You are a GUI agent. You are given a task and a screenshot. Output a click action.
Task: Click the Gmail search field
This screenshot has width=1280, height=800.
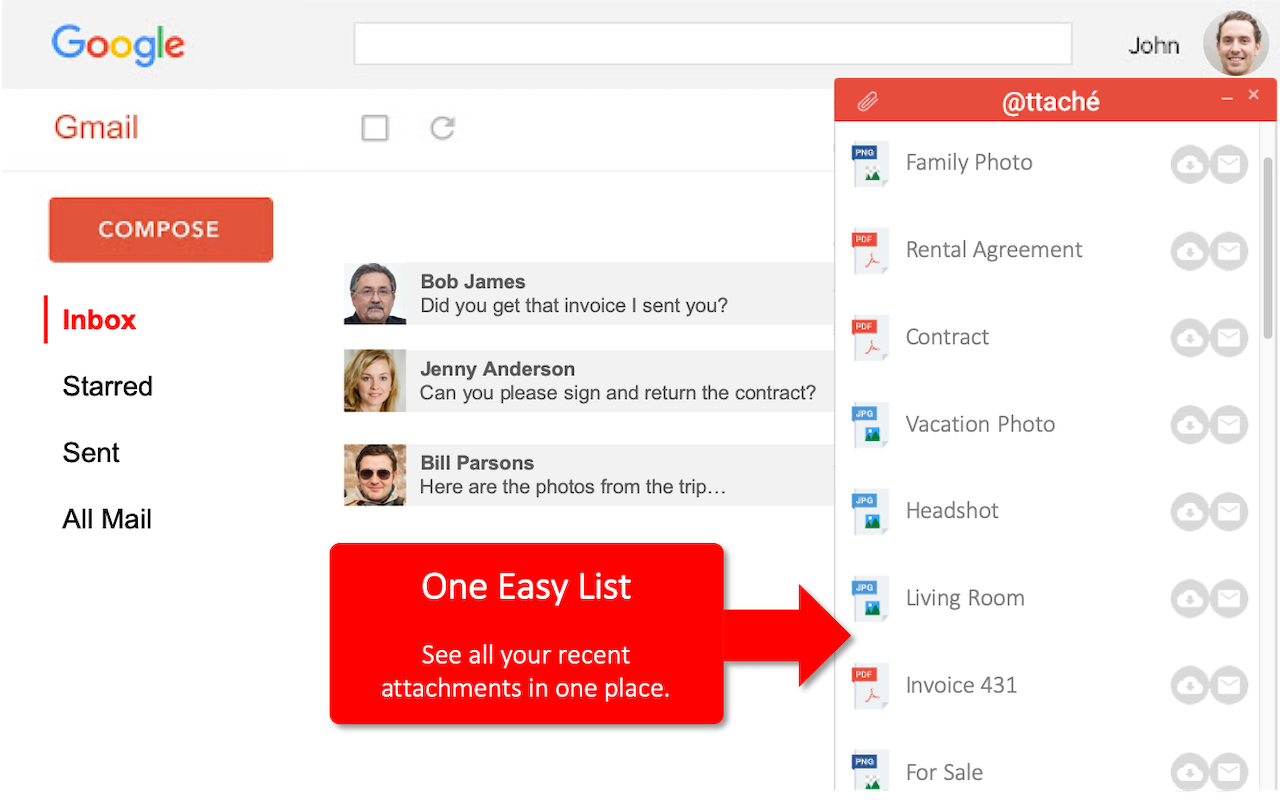712,43
